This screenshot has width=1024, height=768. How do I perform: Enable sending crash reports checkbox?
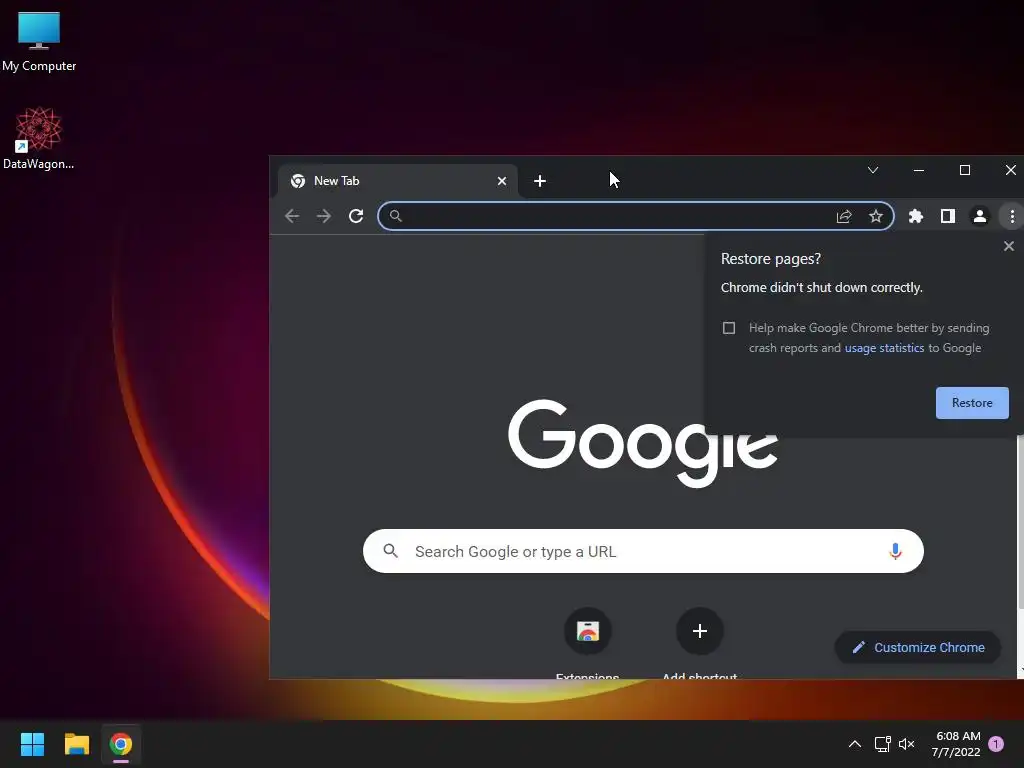[729, 328]
